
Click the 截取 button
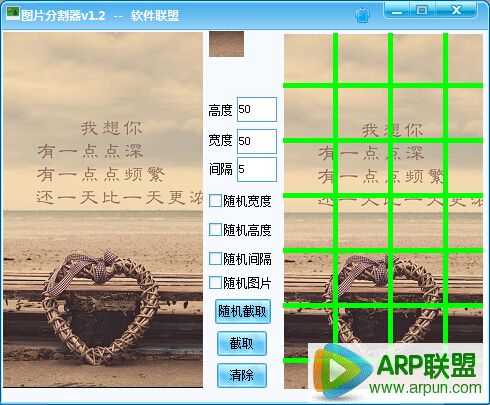(x=242, y=343)
